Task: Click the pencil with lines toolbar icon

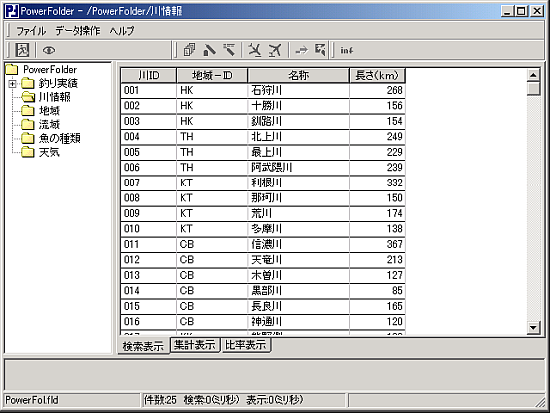Action: point(229,50)
